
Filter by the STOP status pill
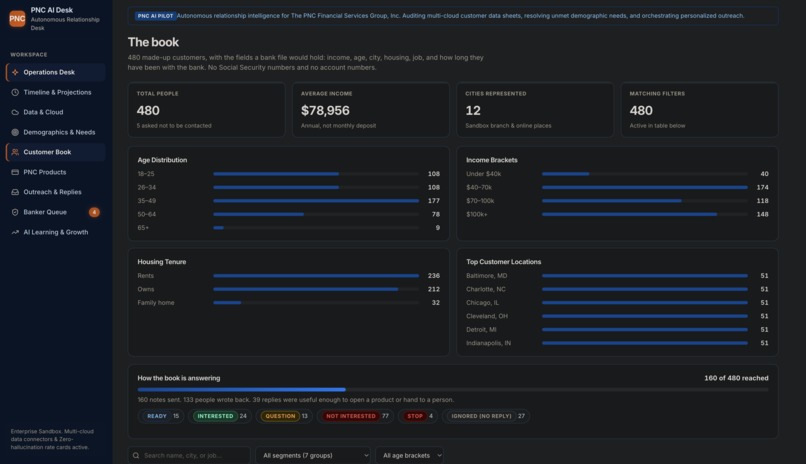pyautogui.click(x=418, y=416)
